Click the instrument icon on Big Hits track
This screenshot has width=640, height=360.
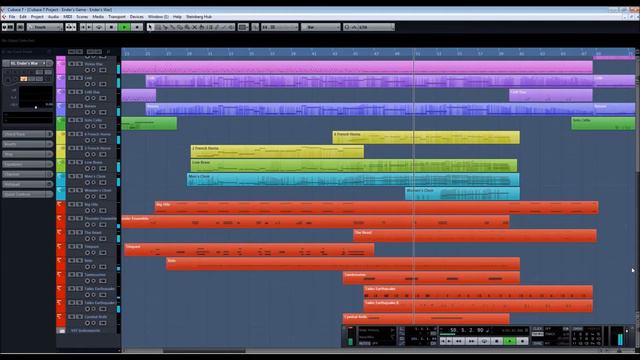tap(61, 204)
